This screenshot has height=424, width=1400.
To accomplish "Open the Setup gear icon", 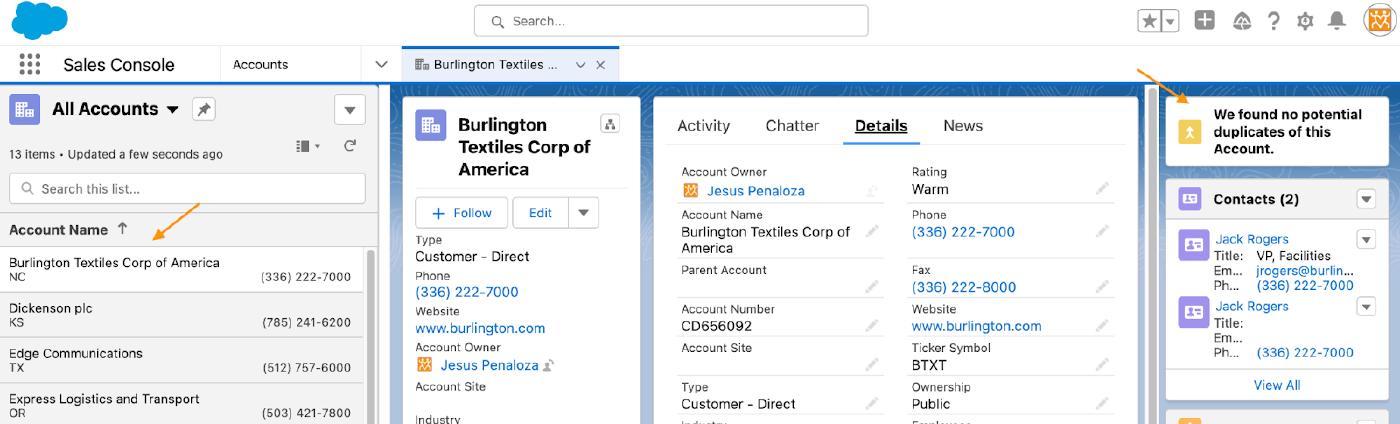I will click(1304, 21).
